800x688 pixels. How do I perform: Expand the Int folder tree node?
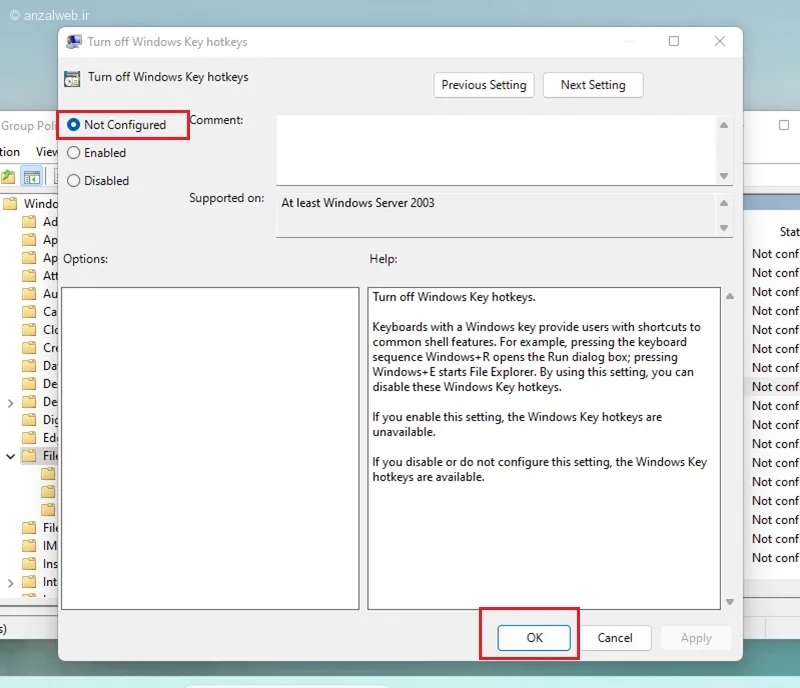[x=10, y=582]
